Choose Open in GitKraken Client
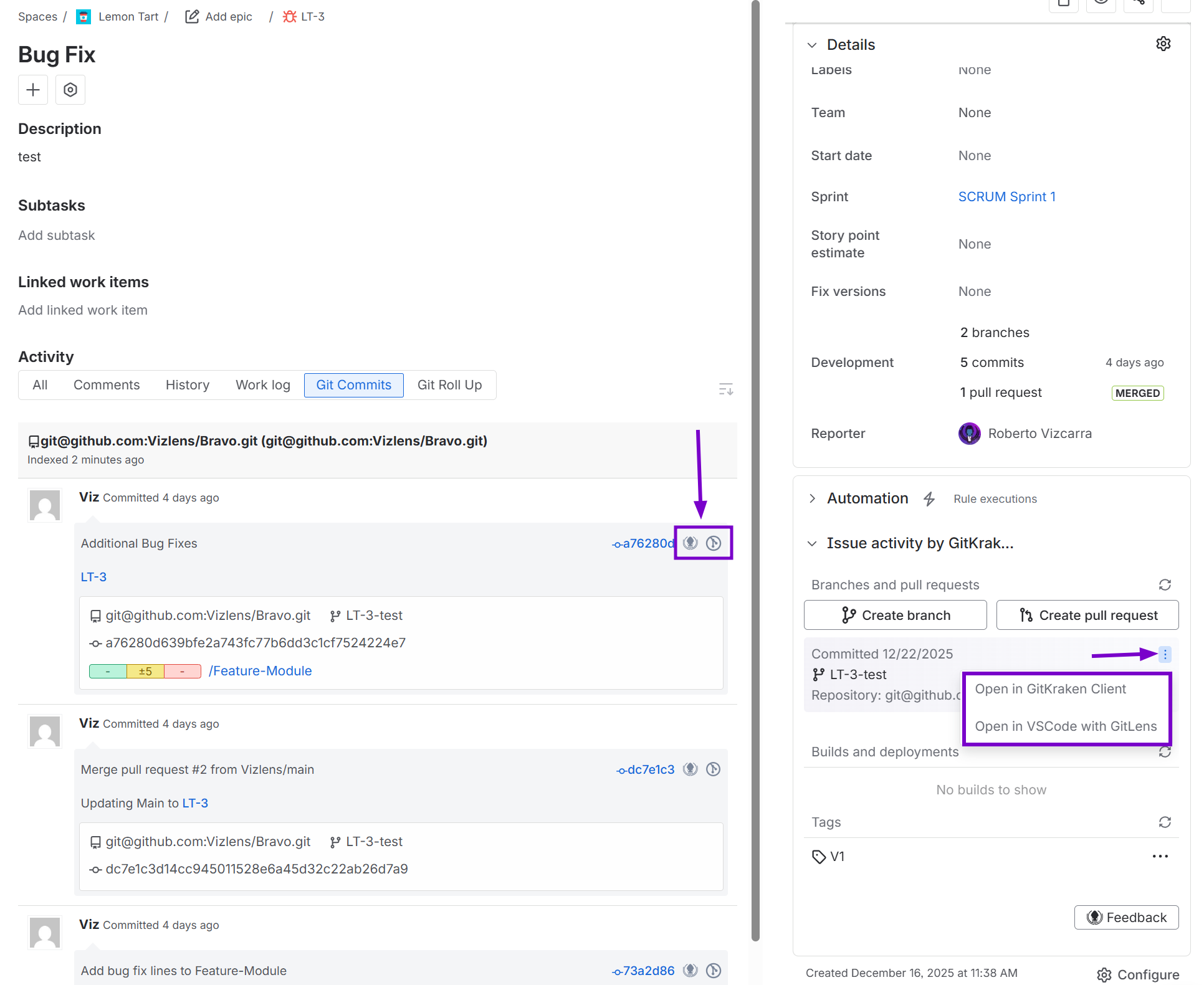This screenshot has height=985, width=1204. (1050, 688)
